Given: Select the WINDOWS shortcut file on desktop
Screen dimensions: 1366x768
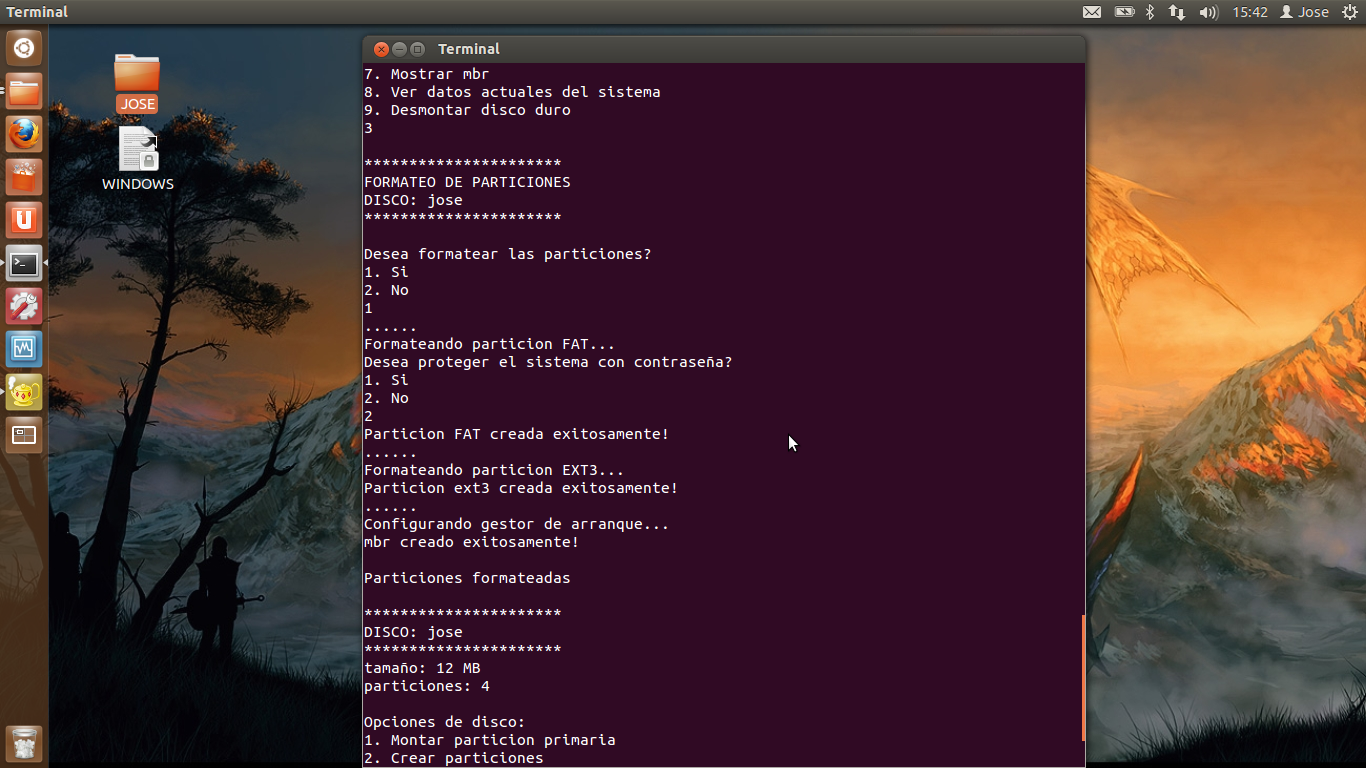Looking at the screenshot, I should [138, 158].
